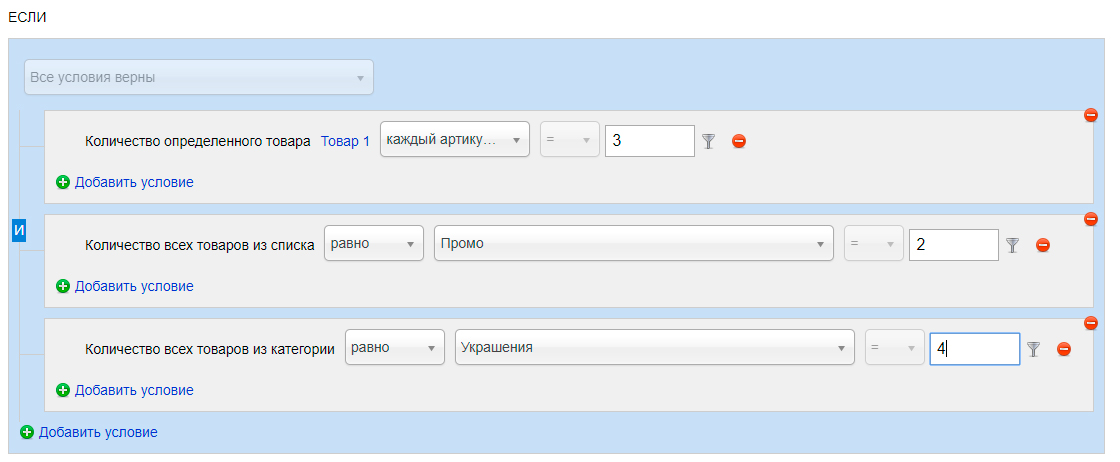Delete third condition group via corner icon
Screen dimensions: 1120x462
pyautogui.click(x=1091, y=323)
